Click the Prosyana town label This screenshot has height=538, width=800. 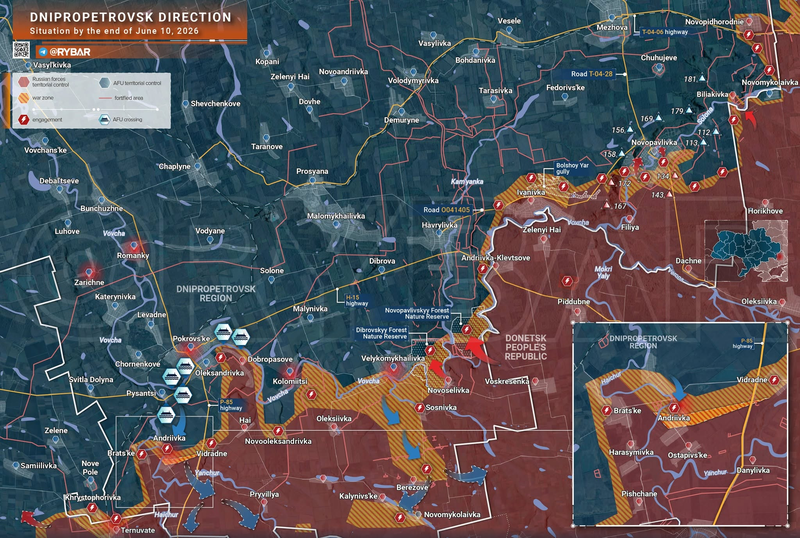[x=312, y=172]
